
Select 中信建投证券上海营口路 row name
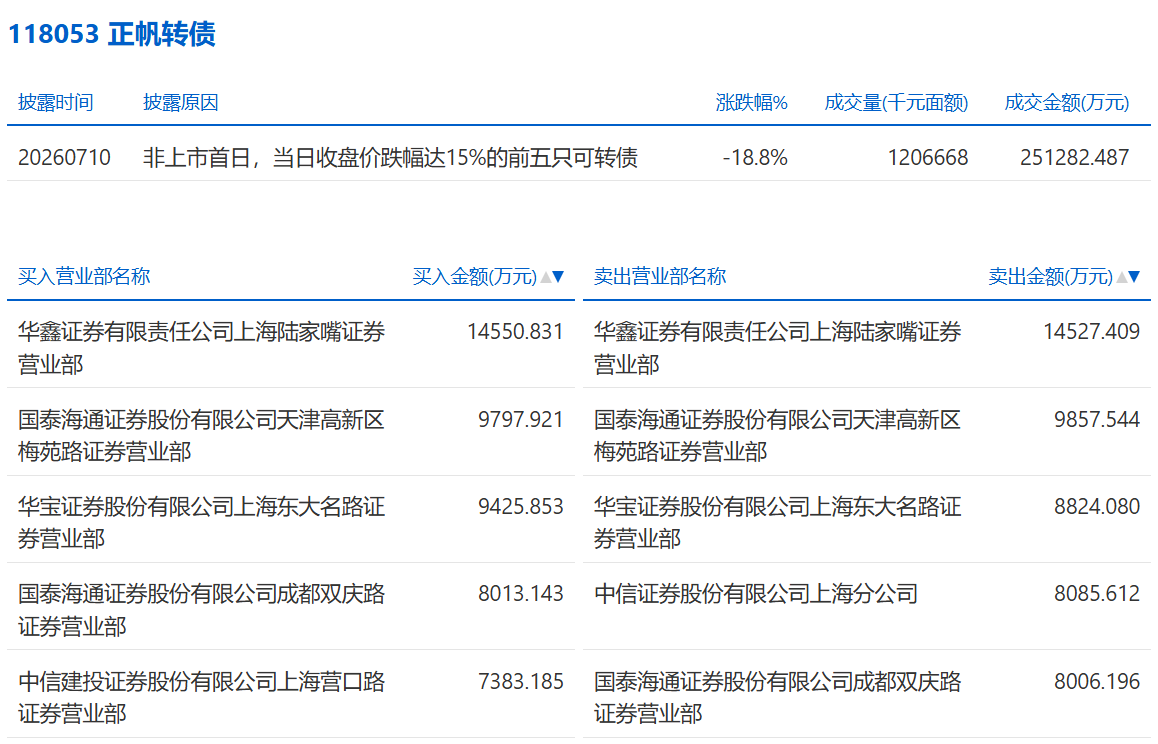click(202, 697)
